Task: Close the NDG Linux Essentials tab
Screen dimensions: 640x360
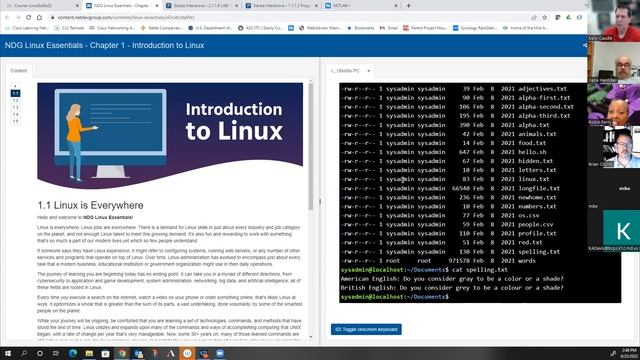Action: point(157,6)
